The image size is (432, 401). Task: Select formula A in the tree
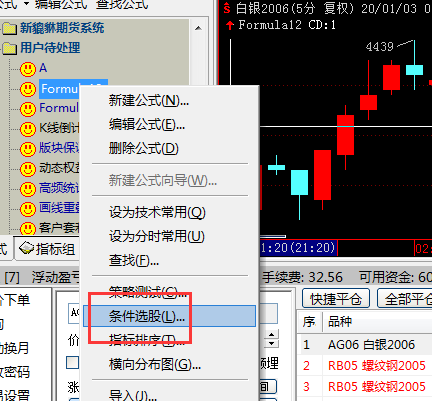click(43, 68)
